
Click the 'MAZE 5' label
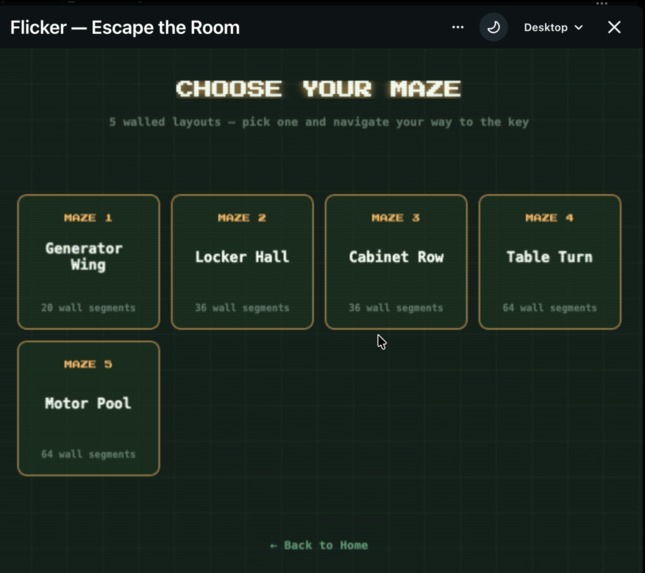88,364
